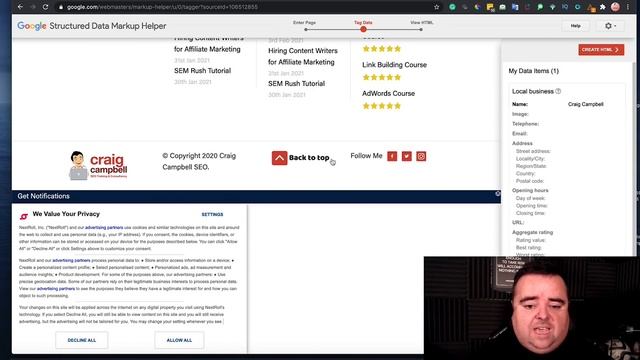Click the Tag Data step marker

363,29
